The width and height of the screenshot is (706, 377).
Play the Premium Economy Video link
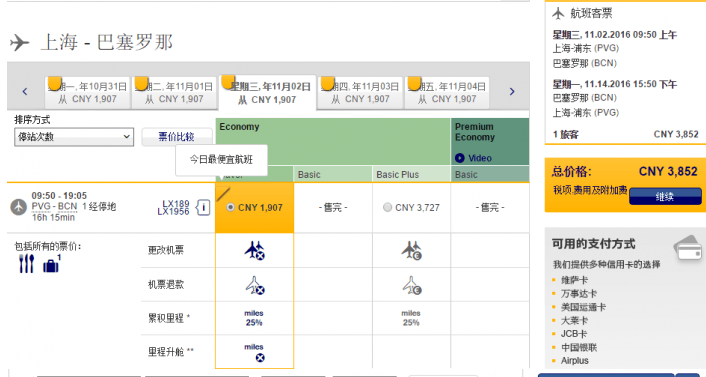pos(473,158)
